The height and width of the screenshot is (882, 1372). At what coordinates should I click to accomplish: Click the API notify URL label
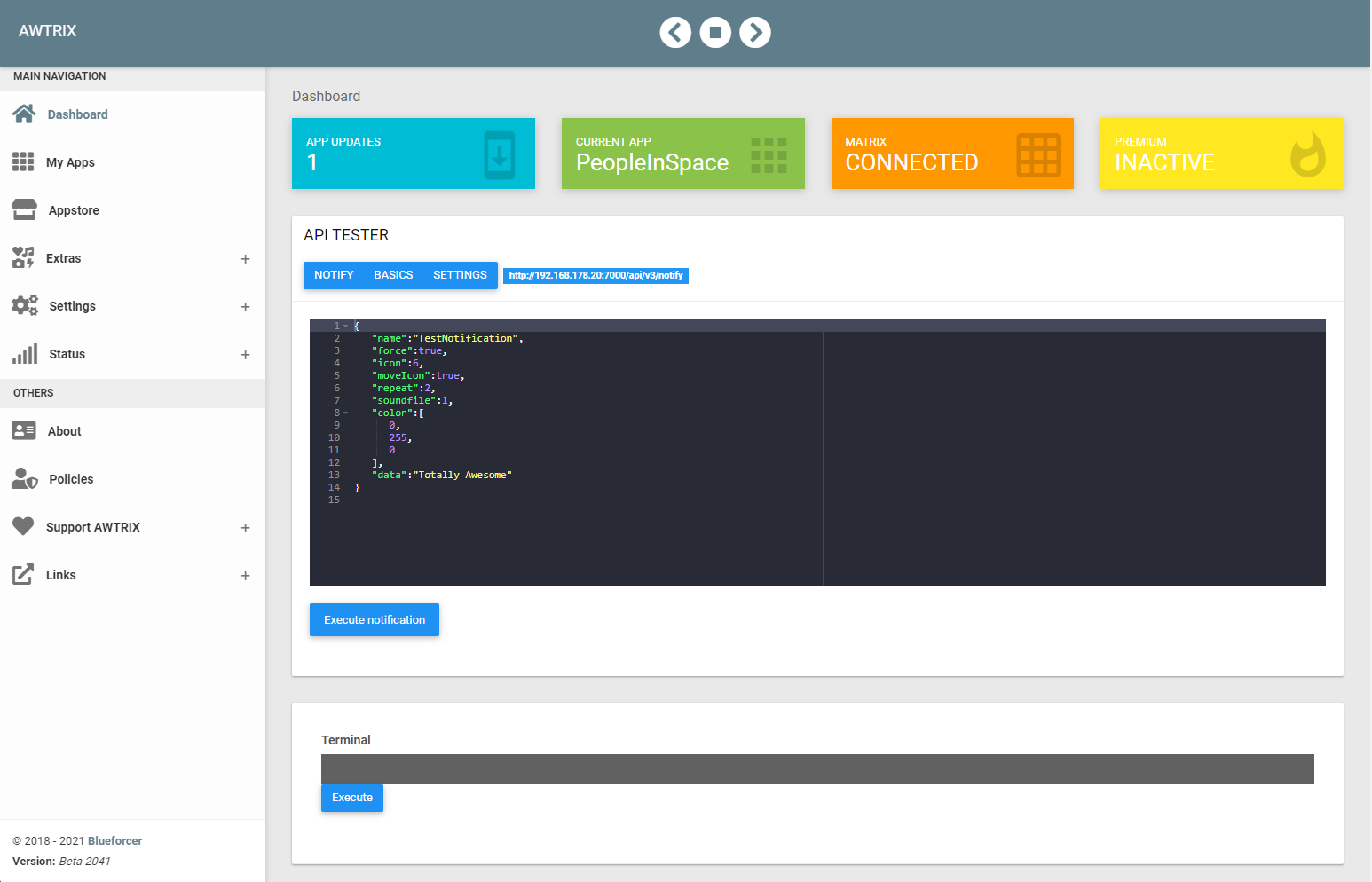pos(596,276)
